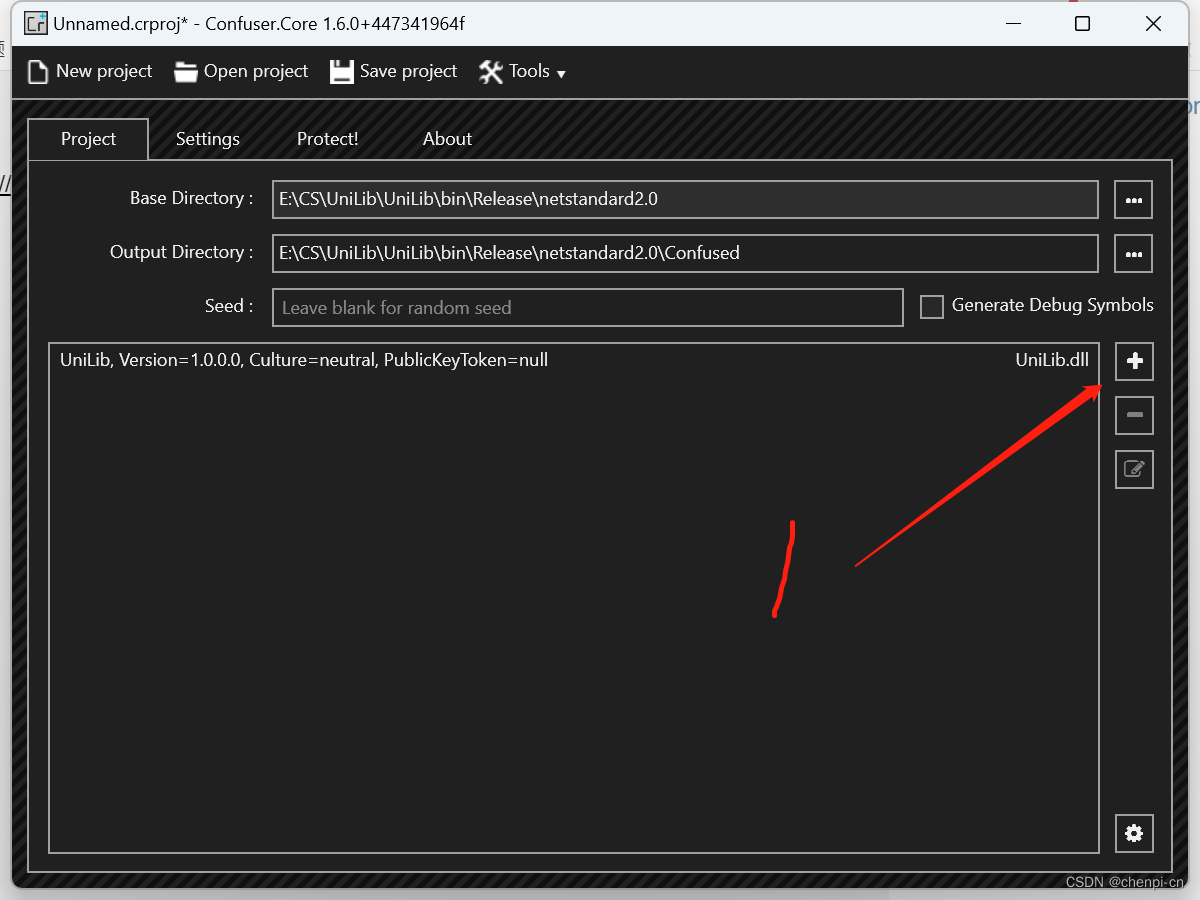Open advanced options with the gear icon
The image size is (1200, 900).
click(x=1134, y=833)
